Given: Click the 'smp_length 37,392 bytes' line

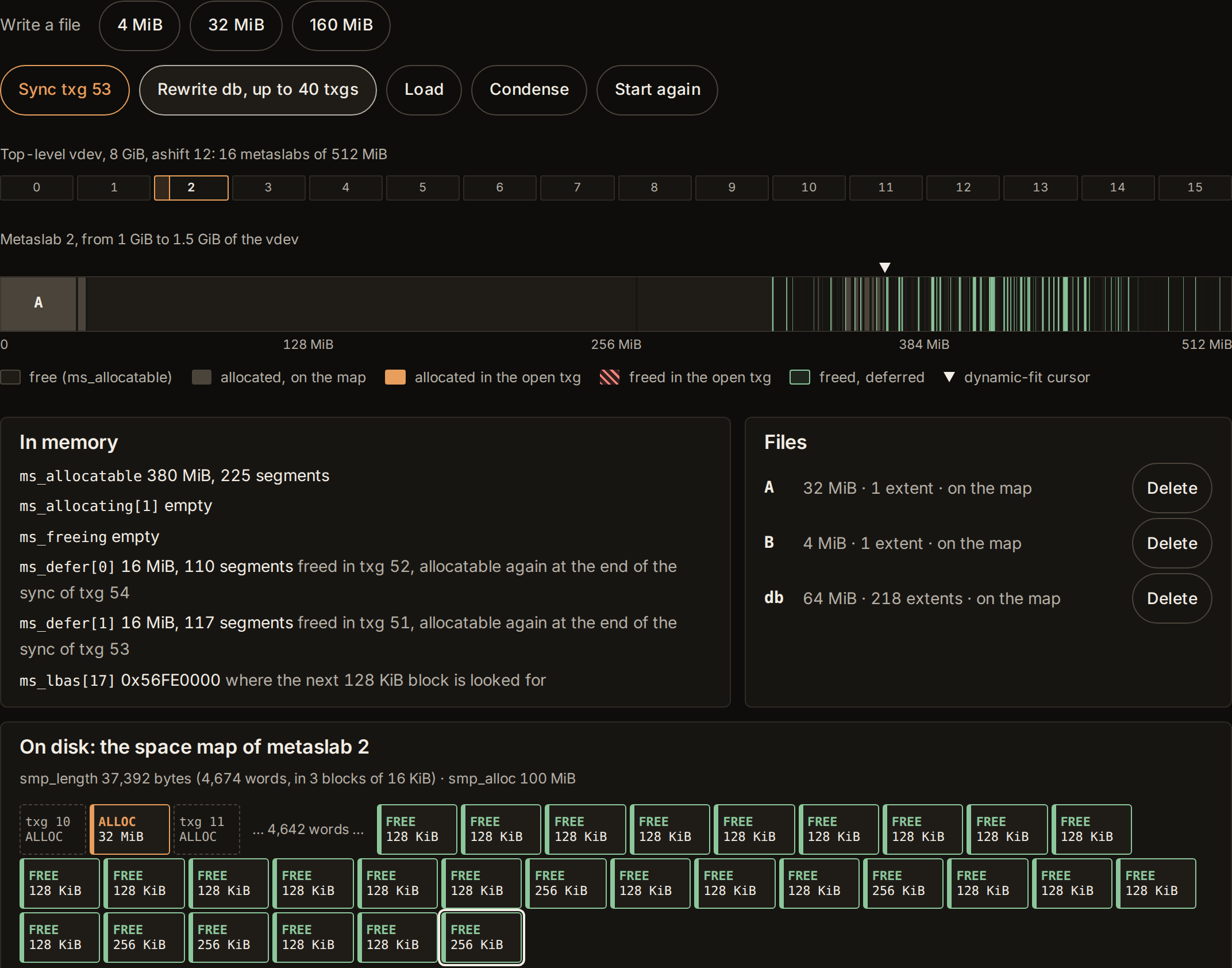Looking at the screenshot, I should point(298,778).
